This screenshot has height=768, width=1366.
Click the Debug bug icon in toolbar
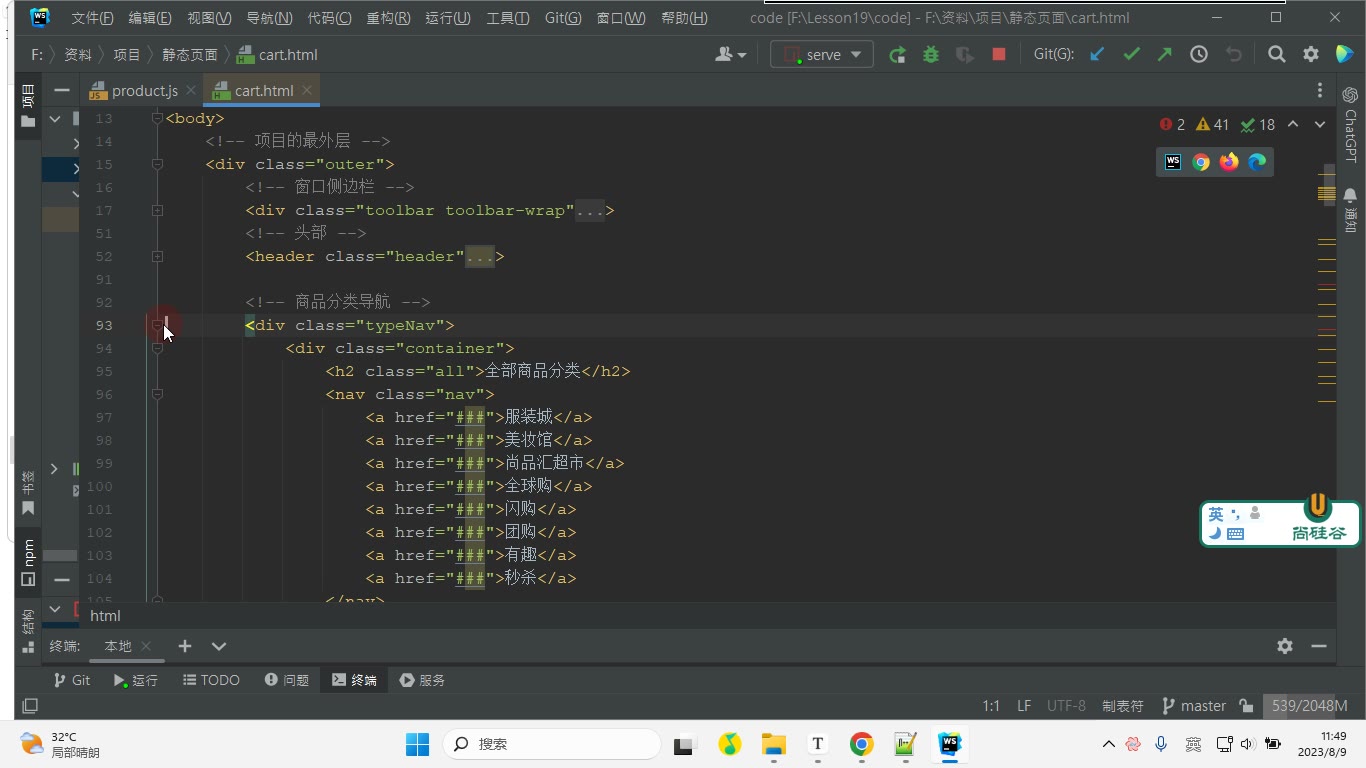pos(931,55)
